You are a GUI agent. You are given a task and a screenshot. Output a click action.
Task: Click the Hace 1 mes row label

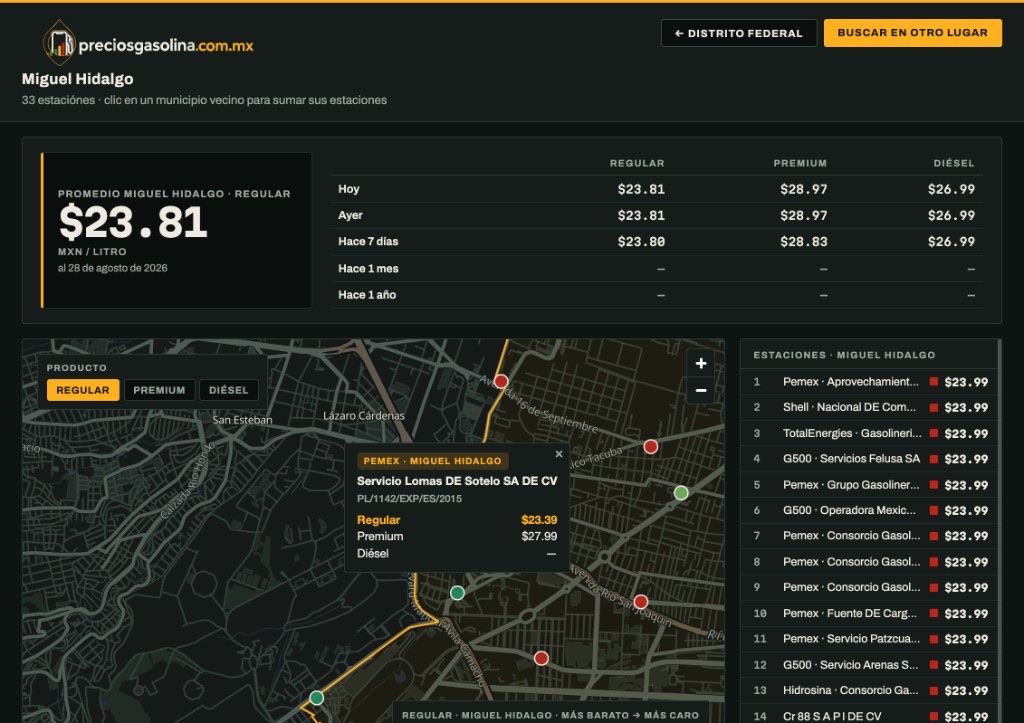pos(368,268)
